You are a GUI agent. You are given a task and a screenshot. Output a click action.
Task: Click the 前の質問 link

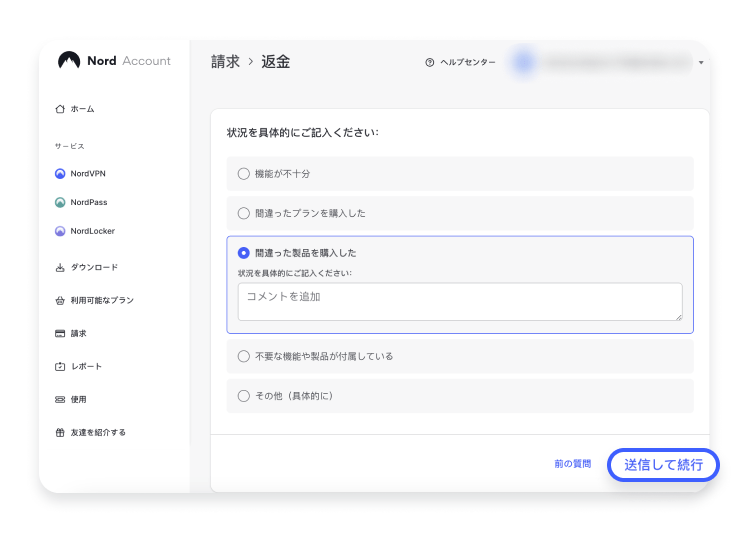click(573, 464)
